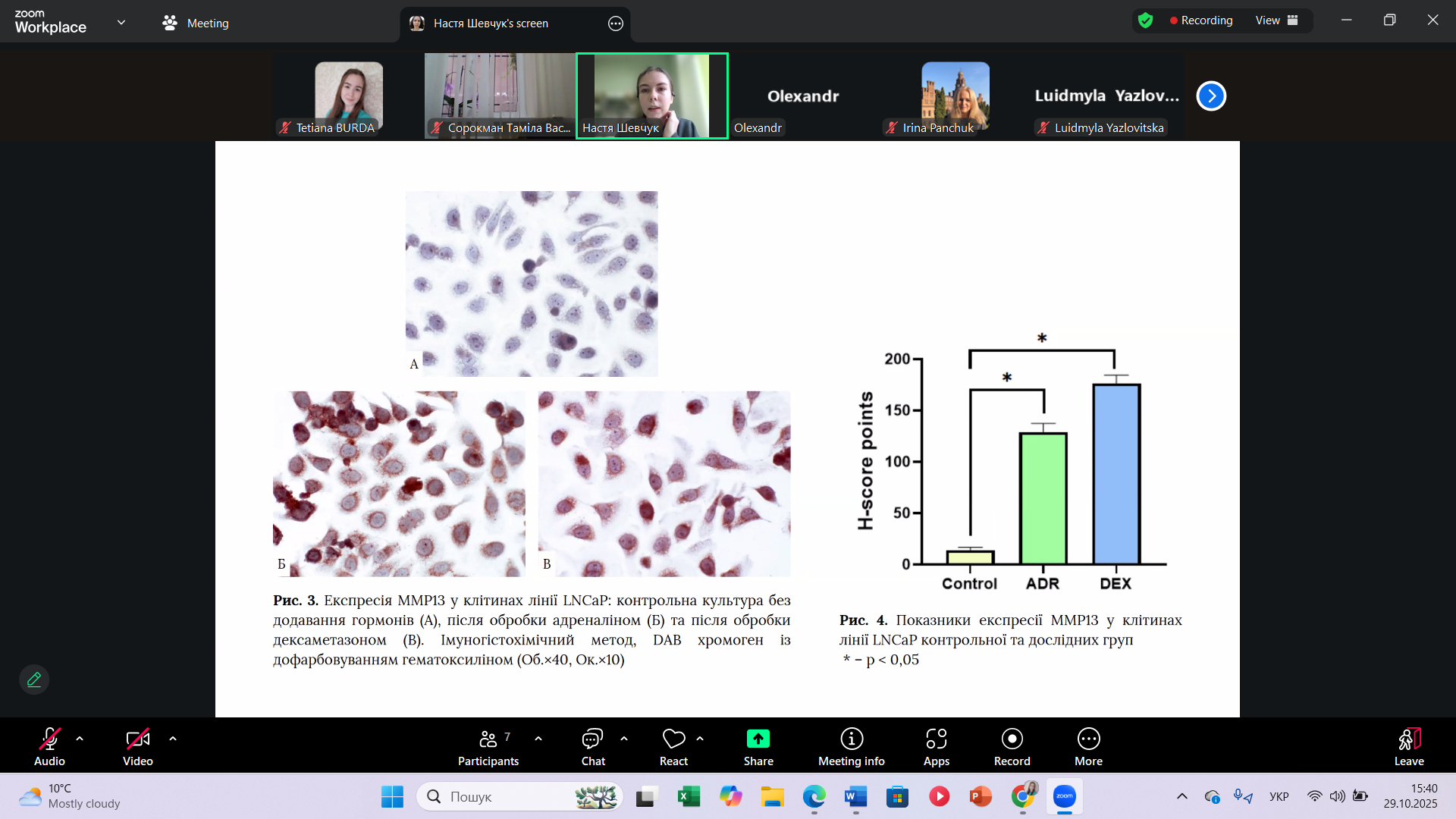This screenshot has width=1456, height=819.
Task: Click the React heart icon
Action: pos(673,747)
